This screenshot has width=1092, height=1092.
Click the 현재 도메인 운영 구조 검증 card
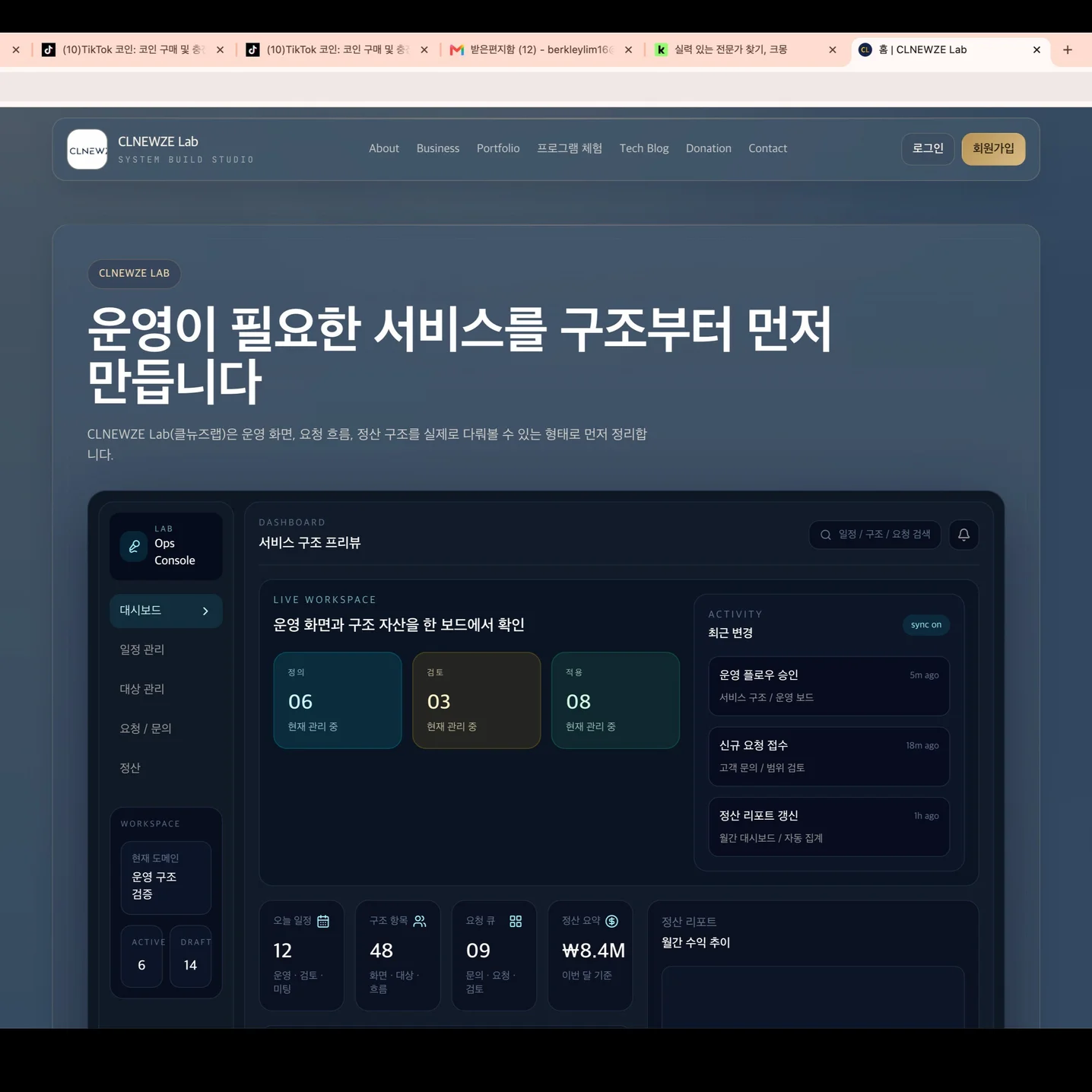[x=166, y=878]
